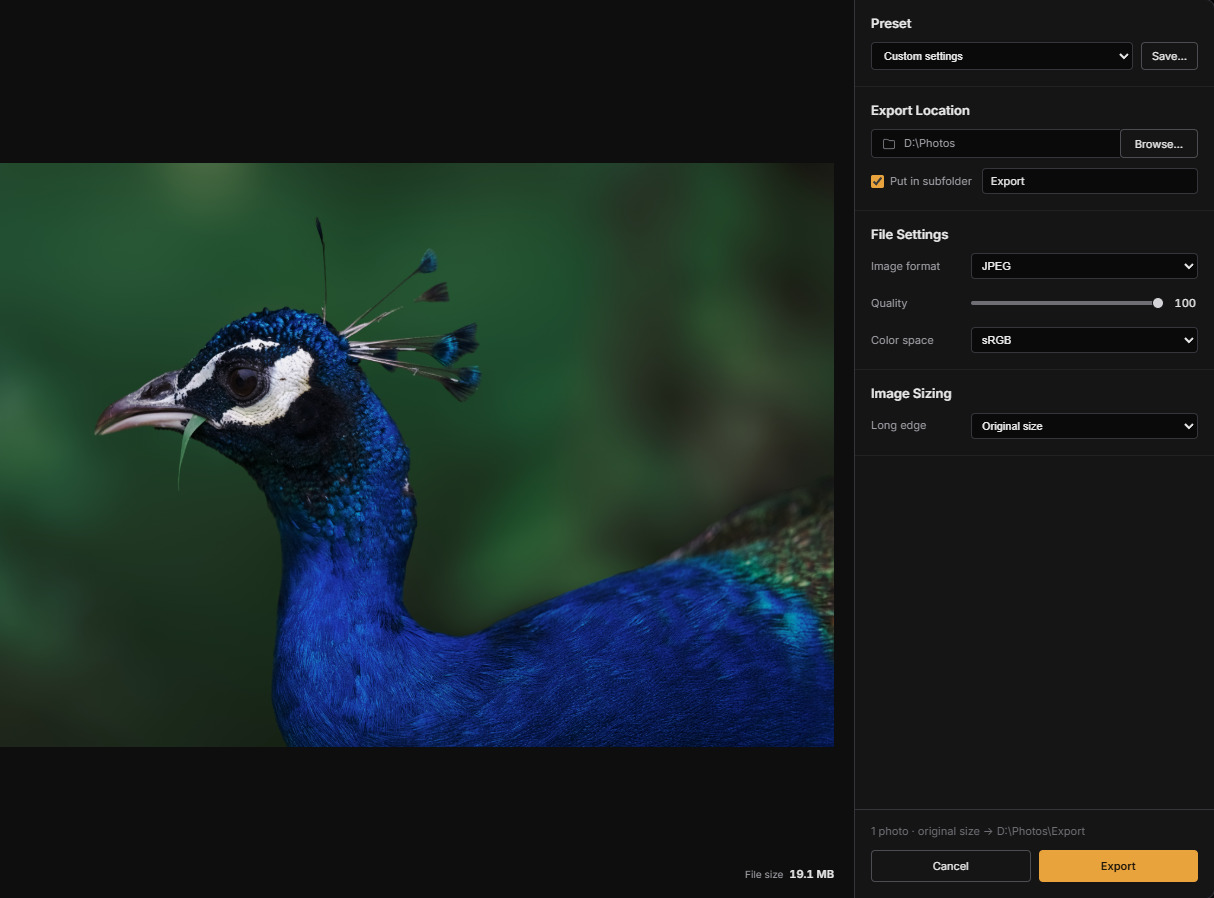The width and height of the screenshot is (1214, 898).
Task: Click the D:\Photos export location field
Action: click(x=995, y=143)
